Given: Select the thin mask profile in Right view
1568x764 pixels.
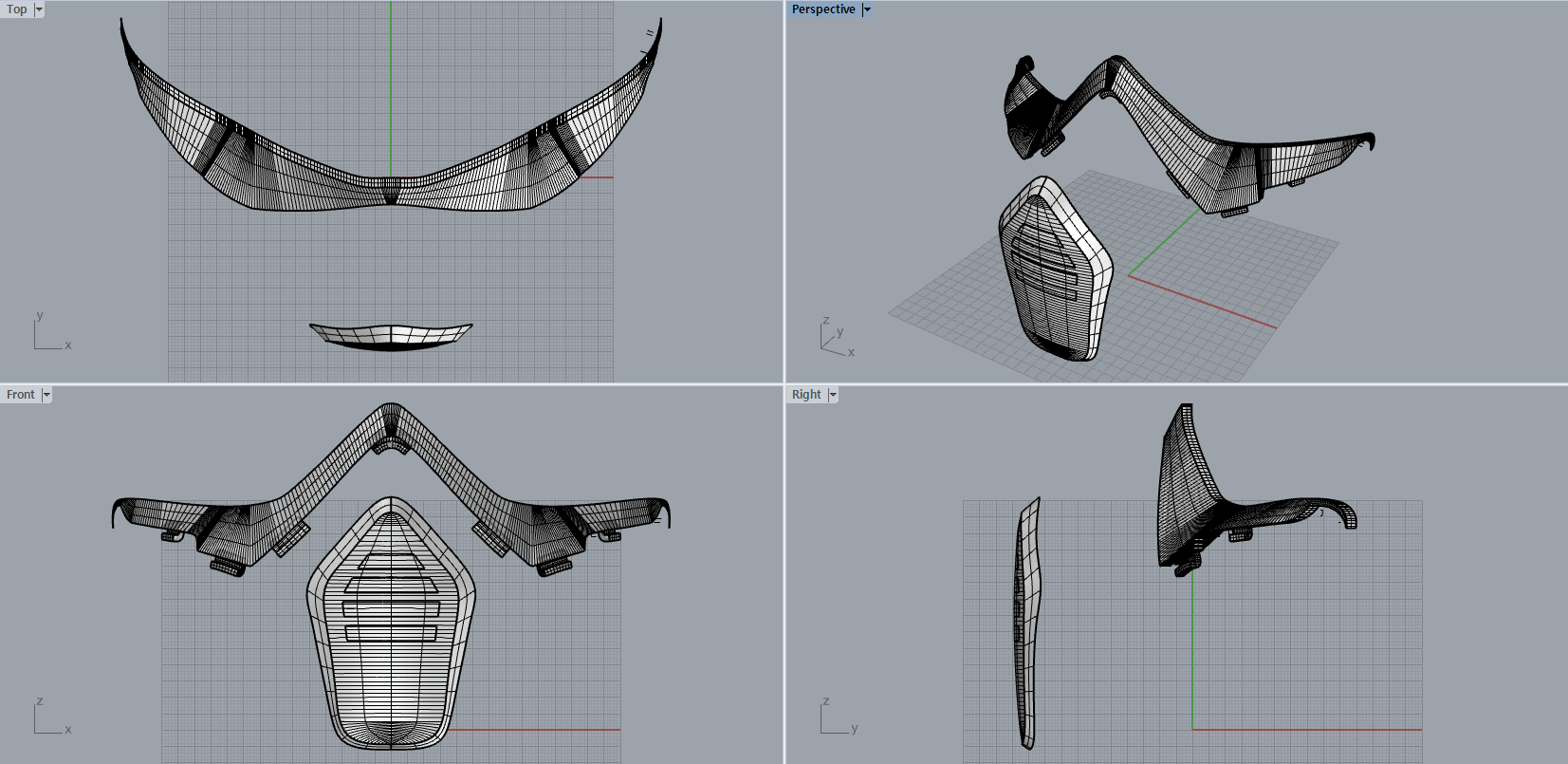Looking at the screenshot, I should pos(1028,622).
